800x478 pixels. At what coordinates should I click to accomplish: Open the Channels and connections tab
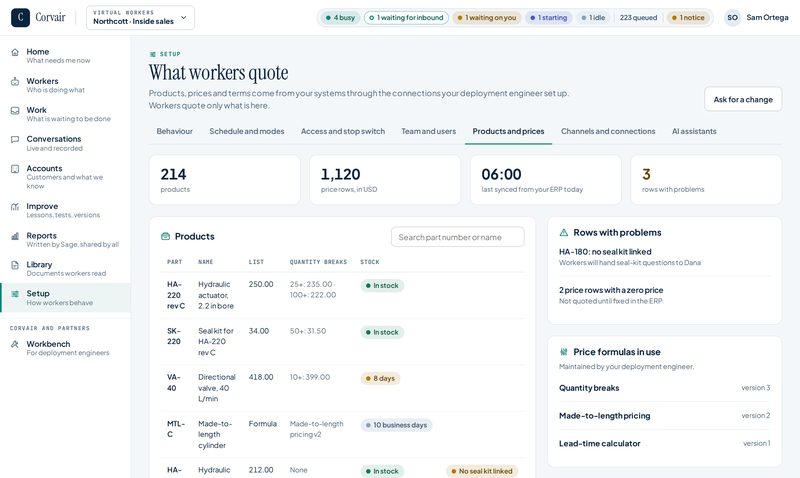(x=608, y=132)
